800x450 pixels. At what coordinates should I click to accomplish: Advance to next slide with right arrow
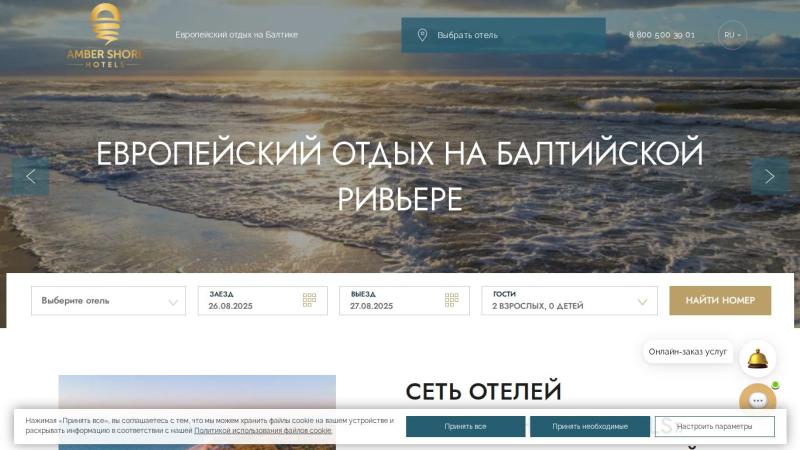pyautogui.click(x=769, y=176)
